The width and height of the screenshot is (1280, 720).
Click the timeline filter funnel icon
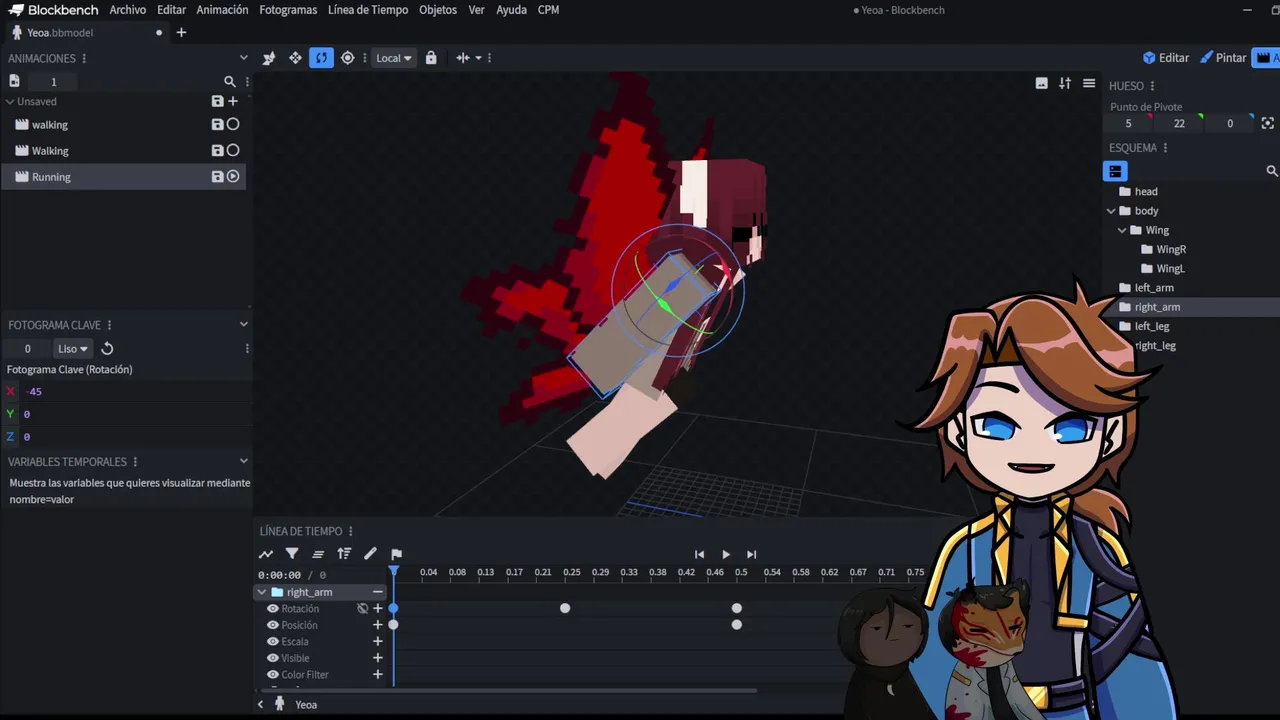click(x=292, y=554)
